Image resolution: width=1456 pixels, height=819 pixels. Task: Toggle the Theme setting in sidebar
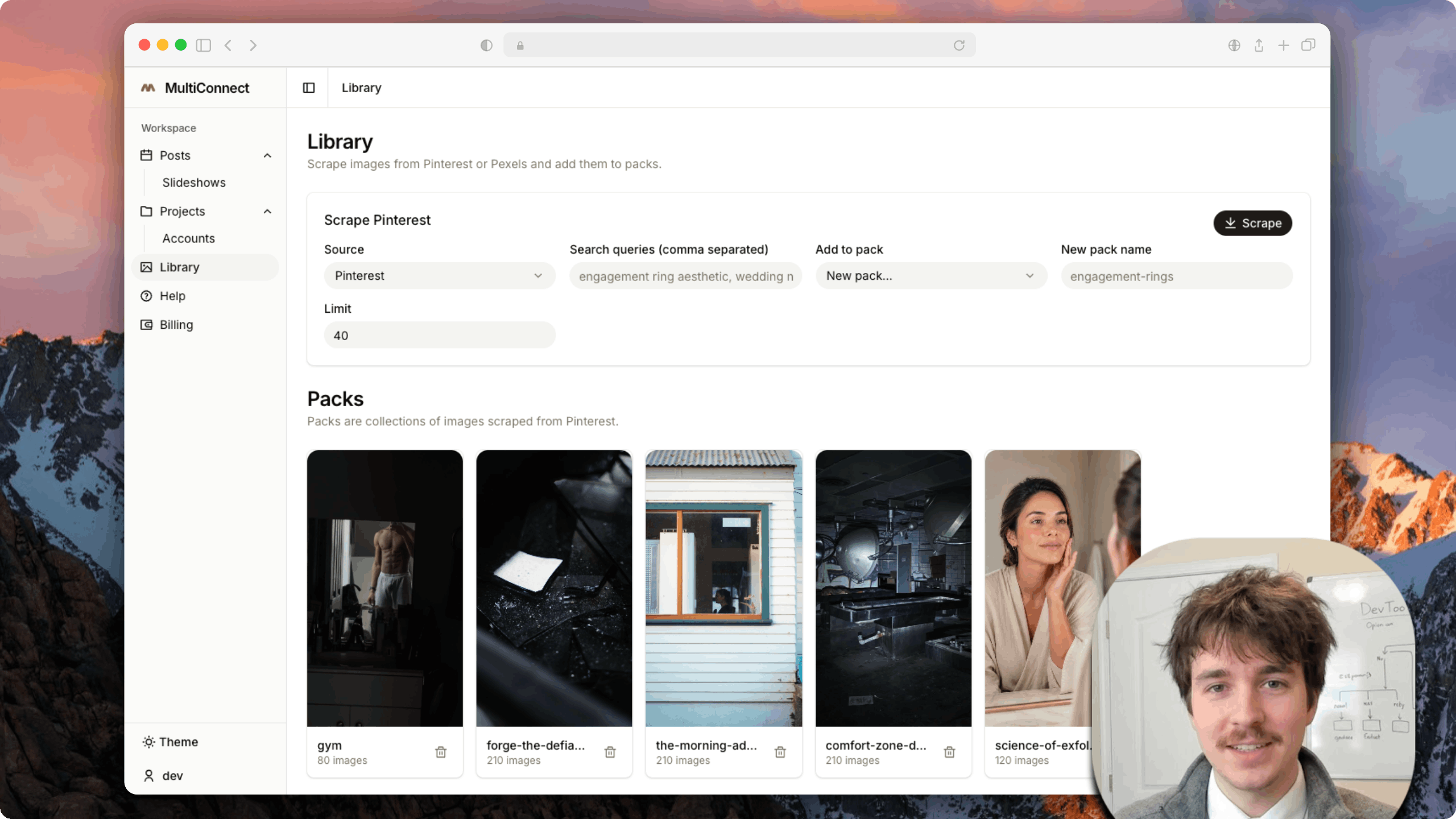tap(170, 742)
